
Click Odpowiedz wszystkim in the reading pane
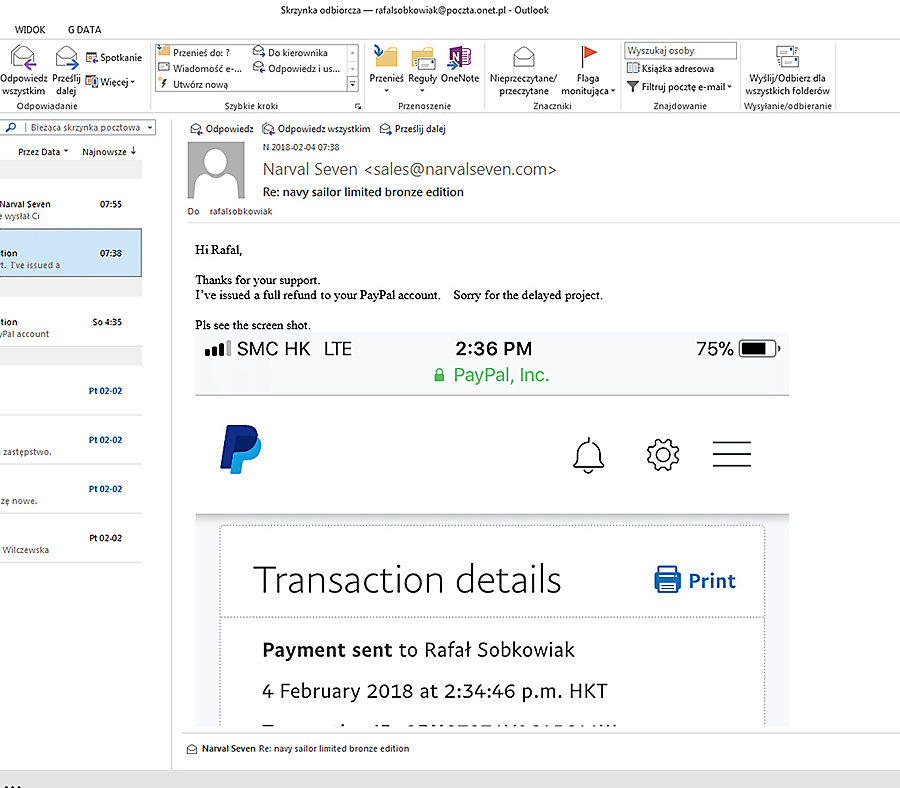coord(316,129)
